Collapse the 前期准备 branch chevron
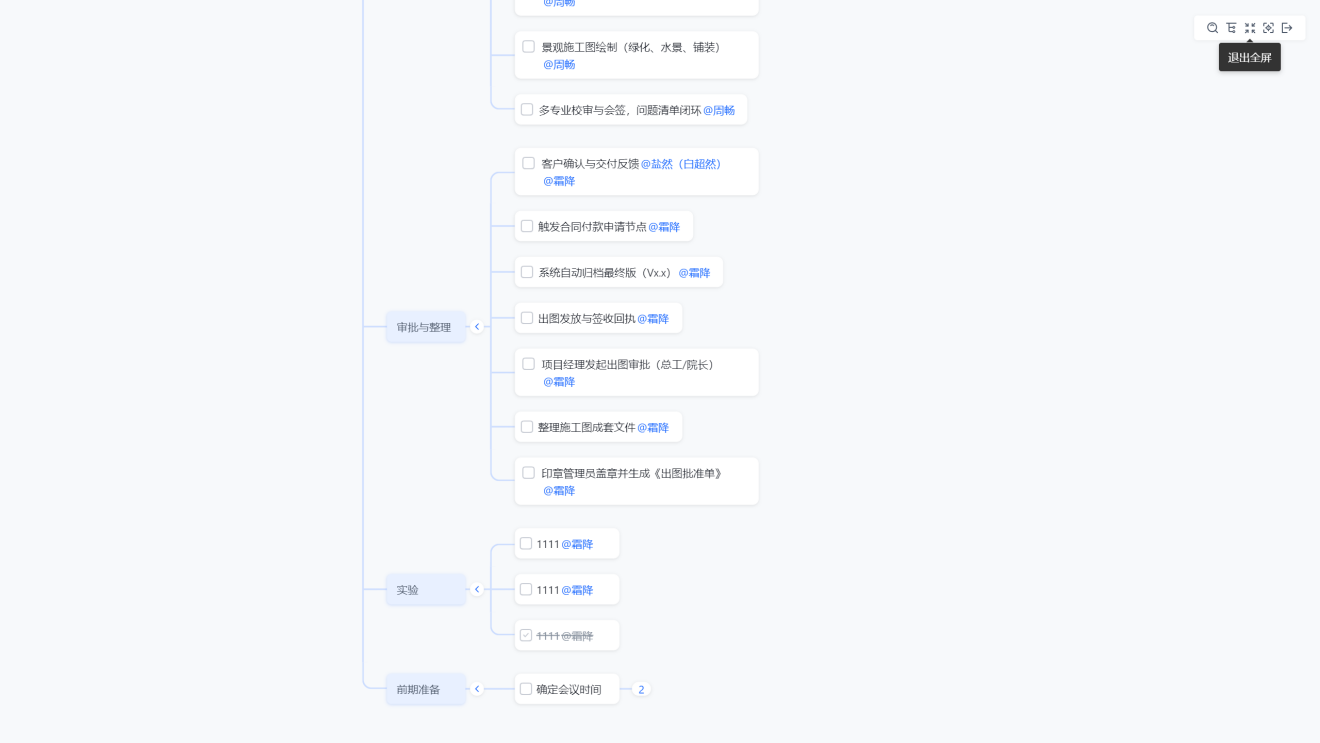Screen dimensions: 1320x743 point(477,689)
